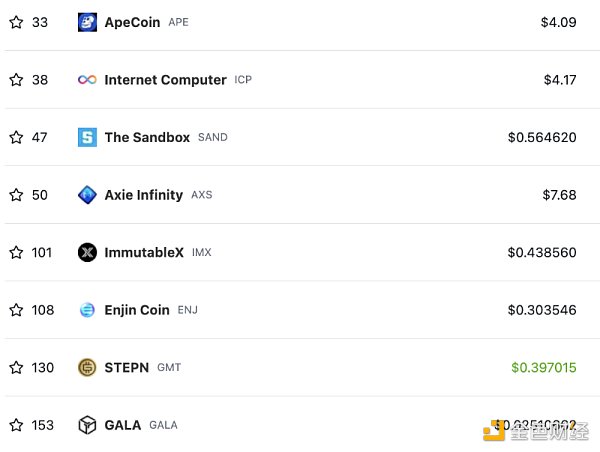Screen dimensions: 600x452
Task: Click The Sandbox blue S logo
Action: [x=87, y=137]
